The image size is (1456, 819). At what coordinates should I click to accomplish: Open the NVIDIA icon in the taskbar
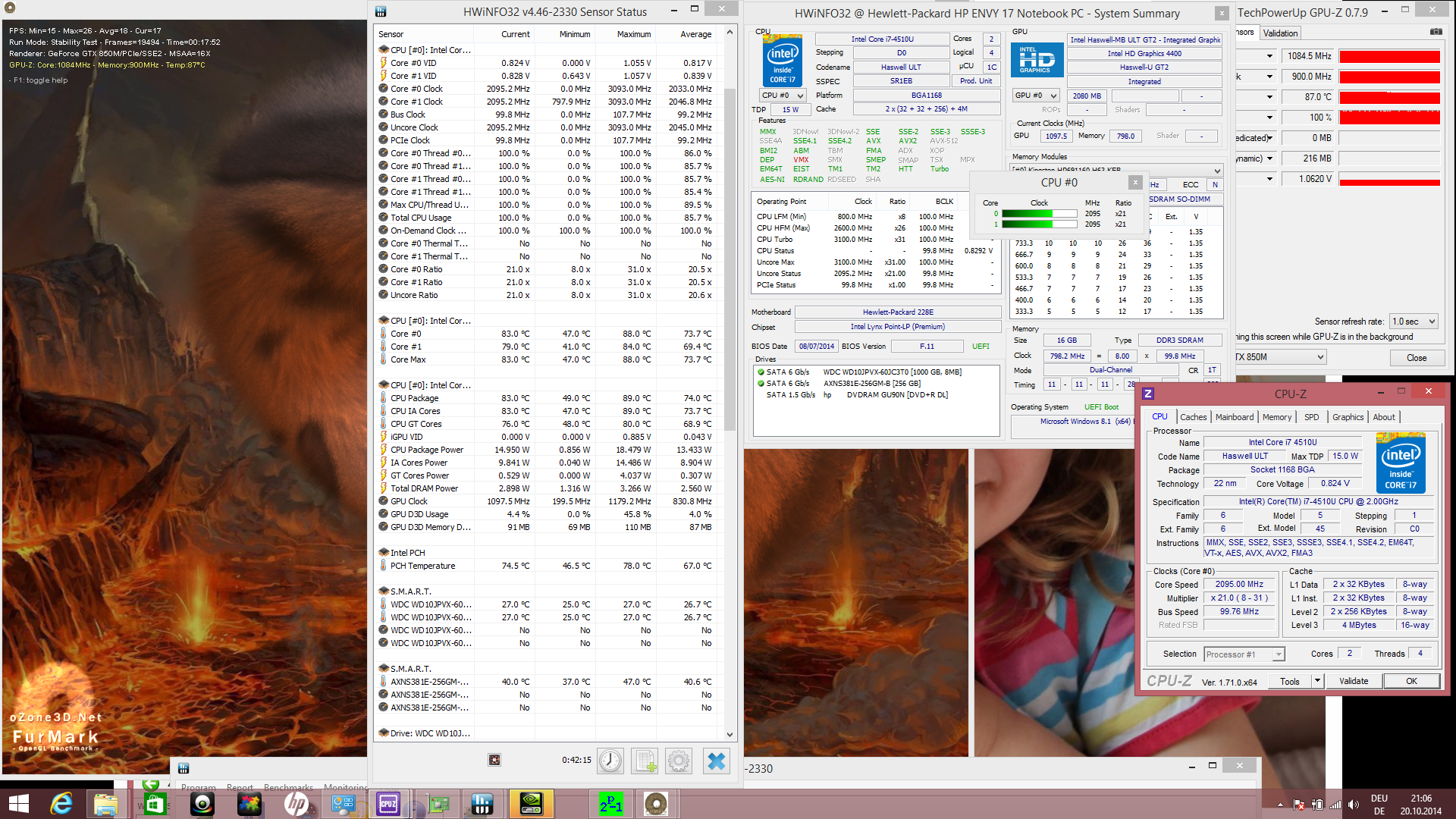coord(531,804)
